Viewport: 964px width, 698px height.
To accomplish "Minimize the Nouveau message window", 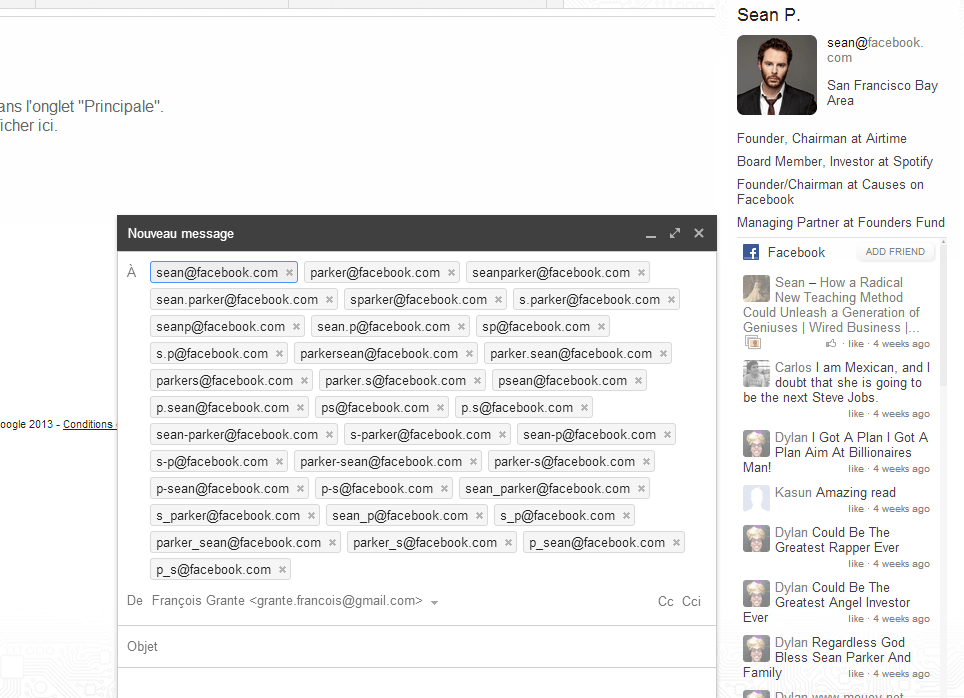I will [651, 236].
